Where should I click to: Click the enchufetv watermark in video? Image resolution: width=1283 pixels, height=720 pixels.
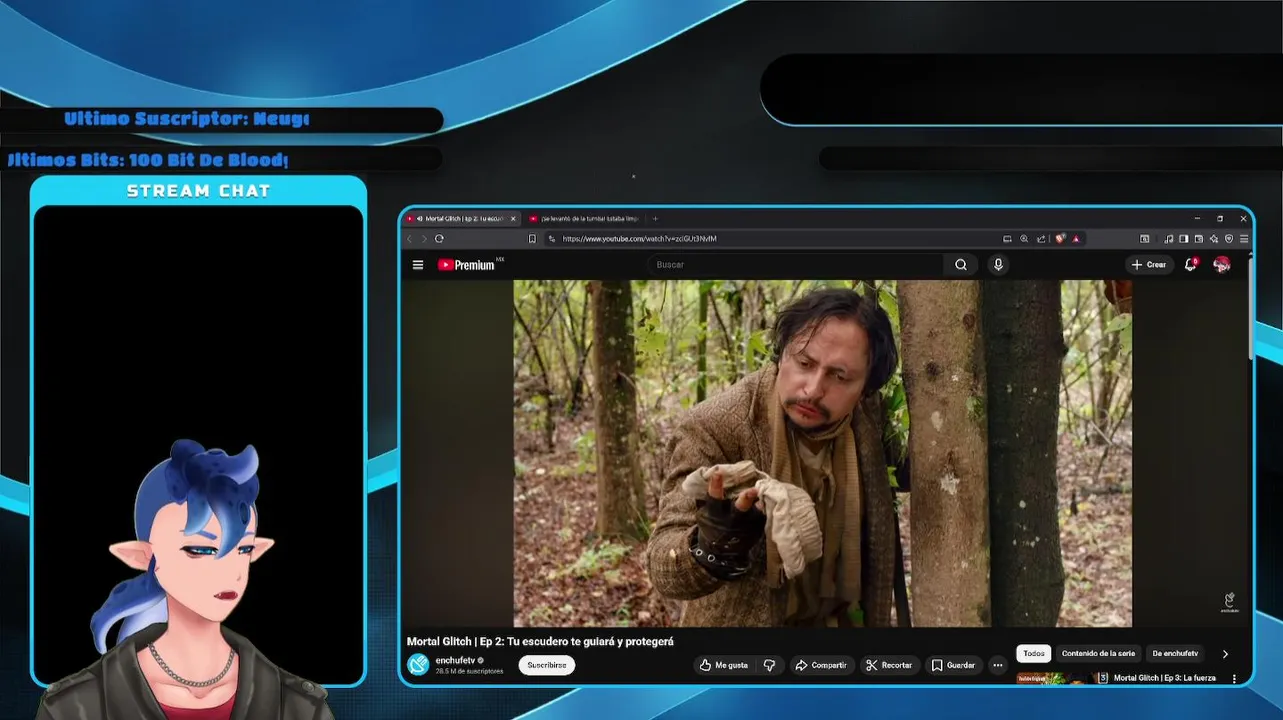(x=1229, y=602)
